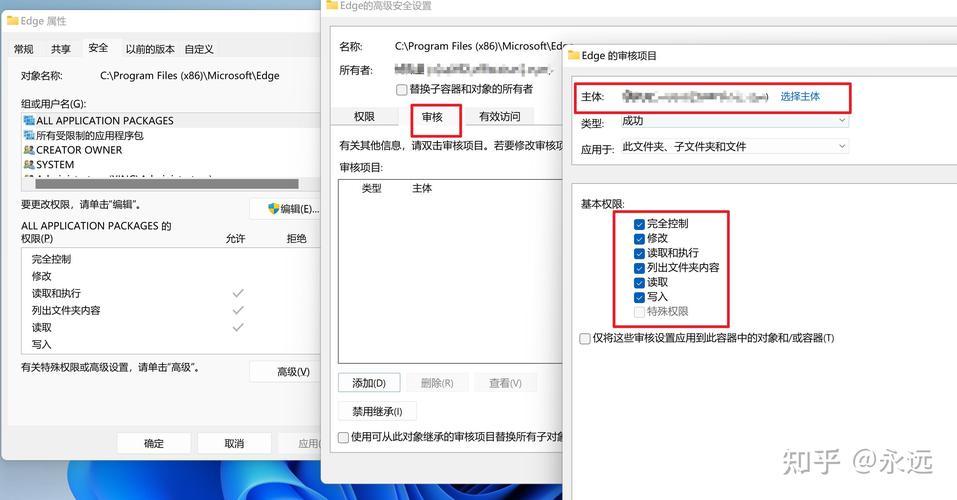Image resolution: width=957 pixels, height=500 pixels.
Task: Uncheck 修改 permission in audit entry
Action: (x=639, y=239)
